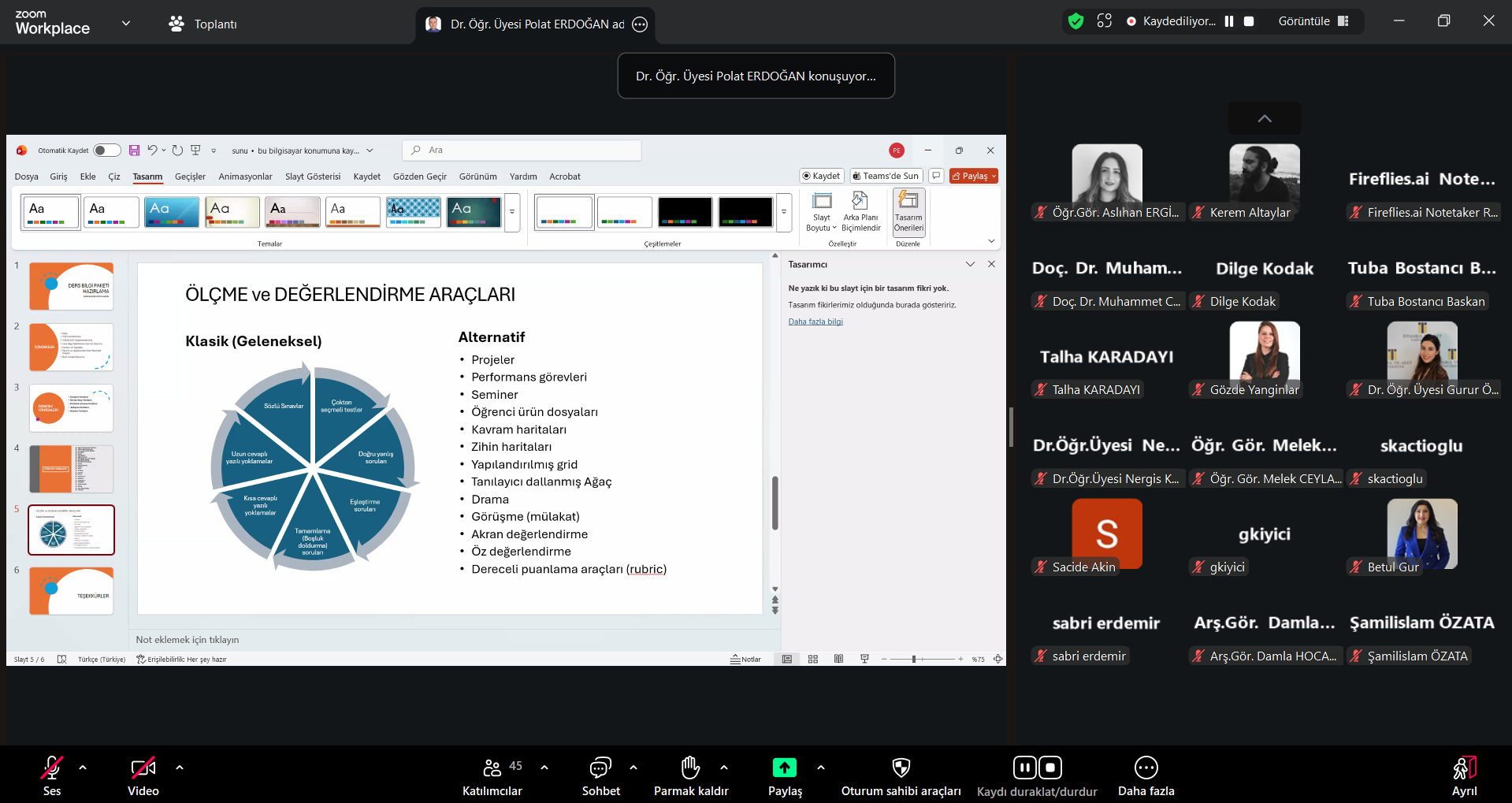The height and width of the screenshot is (803, 1512).
Task: Expand Zoom Workplace dropdown chevron
Action: coord(126,23)
